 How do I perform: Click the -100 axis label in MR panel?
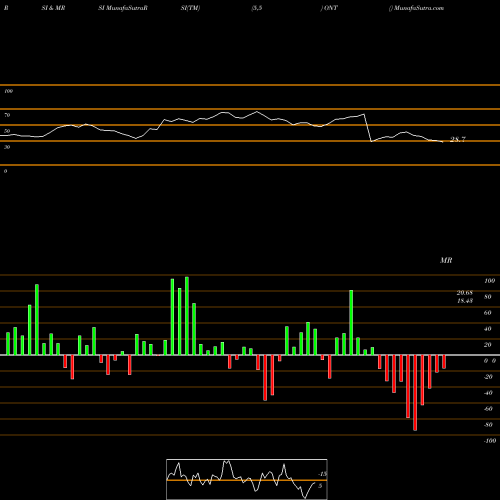coord(490,441)
